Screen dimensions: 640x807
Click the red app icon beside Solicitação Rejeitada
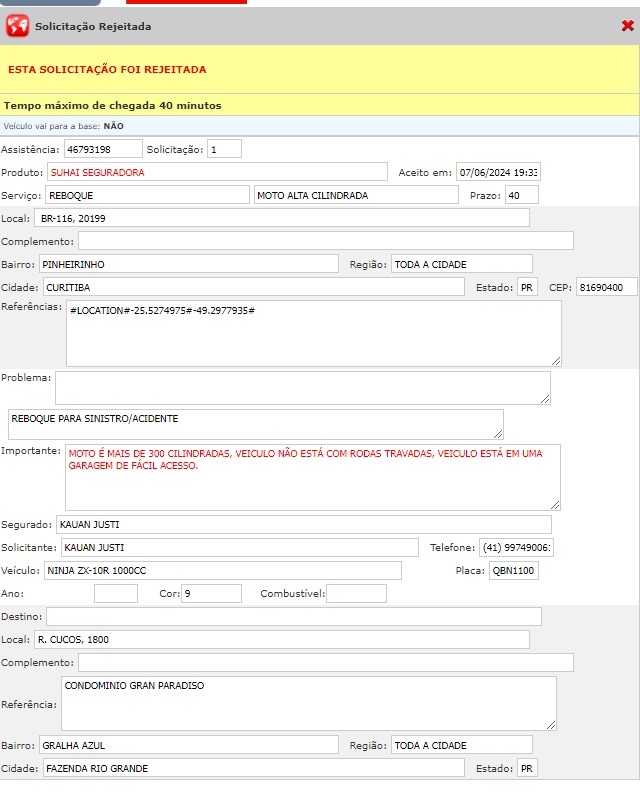point(17,26)
